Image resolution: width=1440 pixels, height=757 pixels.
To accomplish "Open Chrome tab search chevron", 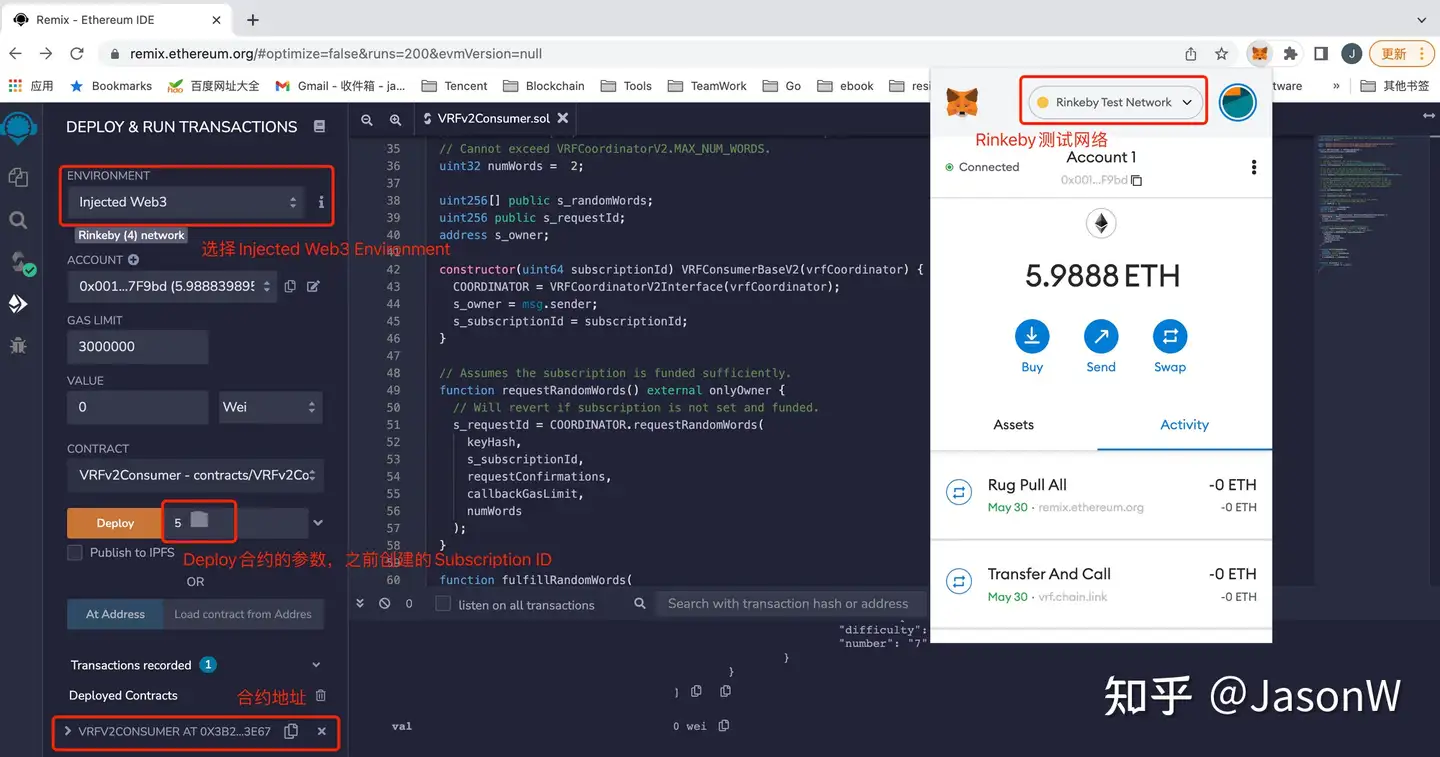I will click(x=1422, y=20).
